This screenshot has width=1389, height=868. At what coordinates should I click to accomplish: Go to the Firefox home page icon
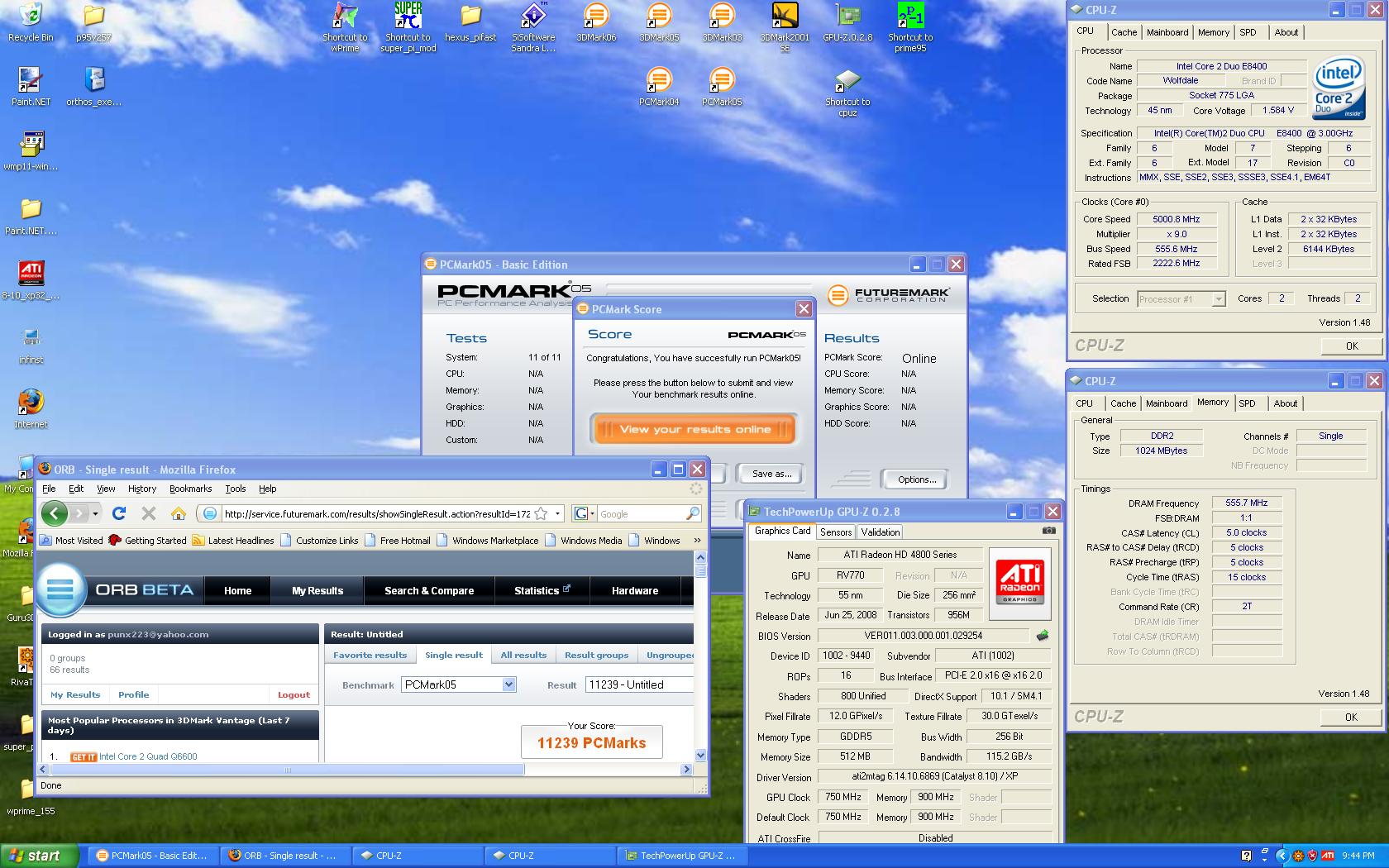coord(178,513)
